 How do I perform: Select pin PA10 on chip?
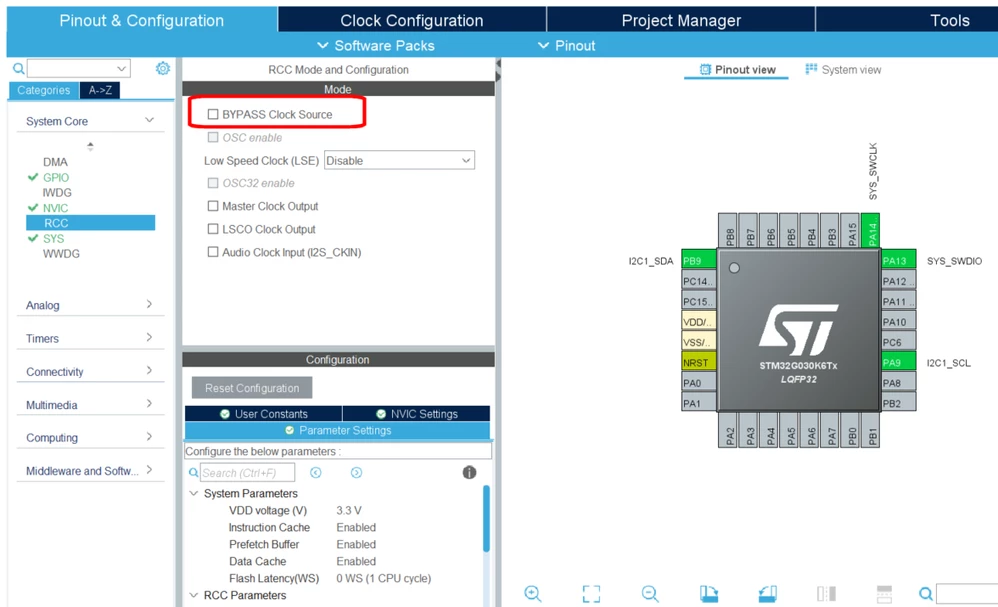[898, 322]
